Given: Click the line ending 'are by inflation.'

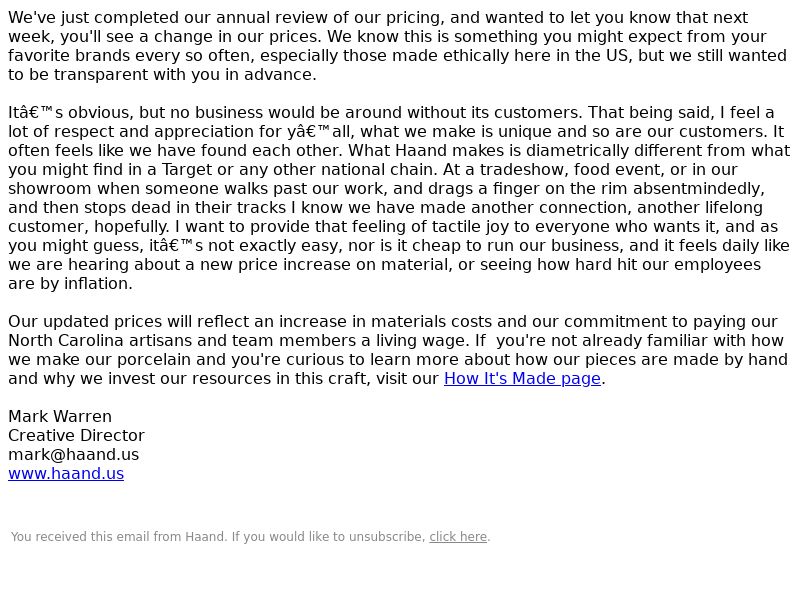Looking at the screenshot, I should [x=70, y=284].
